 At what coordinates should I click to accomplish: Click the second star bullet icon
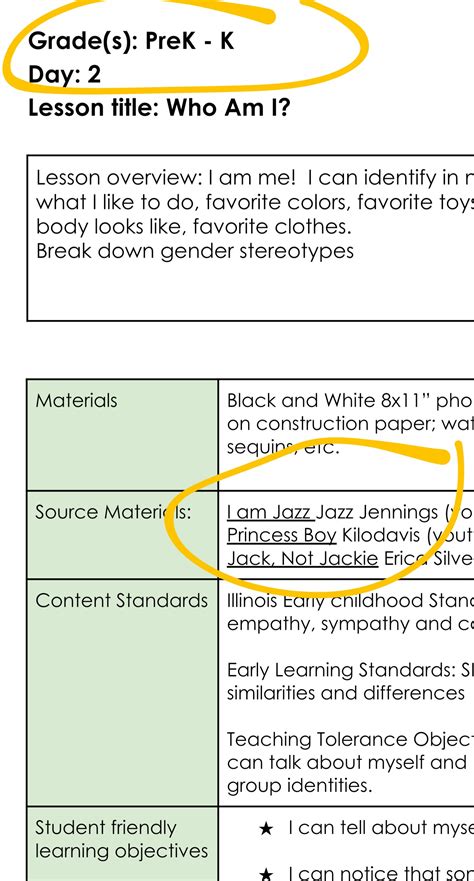click(x=266, y=874)
